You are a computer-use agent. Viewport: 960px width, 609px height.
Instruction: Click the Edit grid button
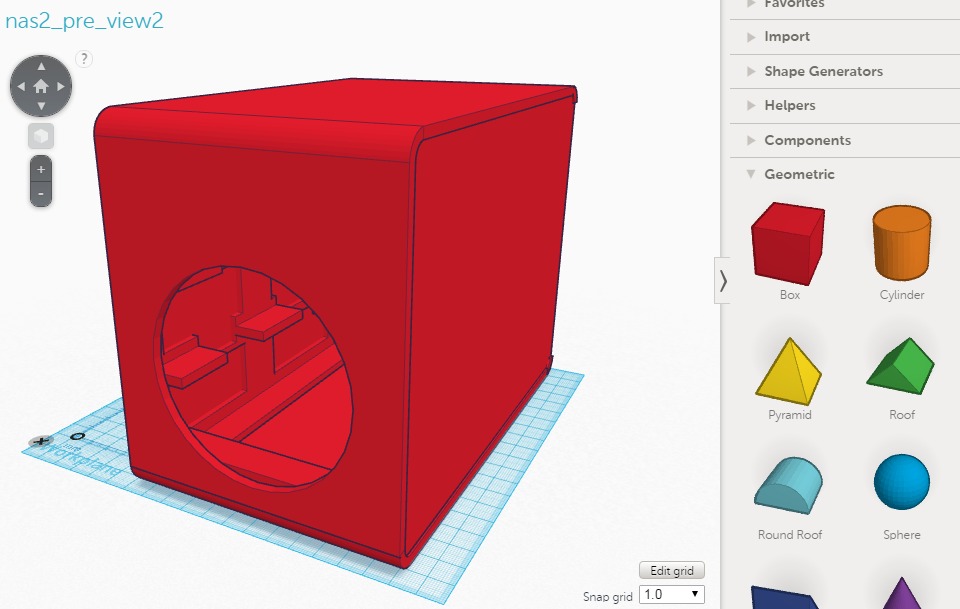pyautogui.click(x=672, y=570)
